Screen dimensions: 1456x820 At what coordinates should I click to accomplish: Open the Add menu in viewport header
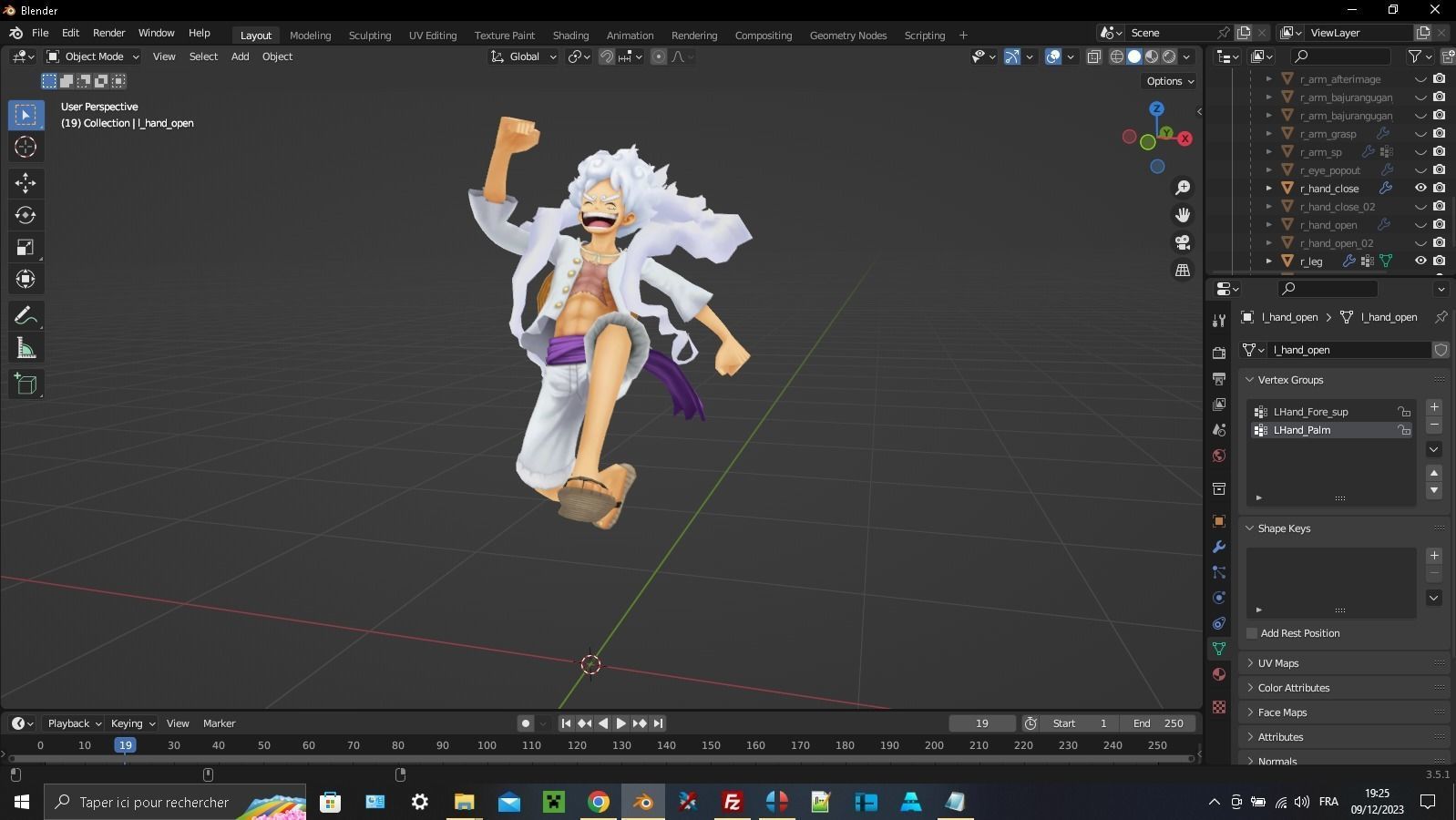(x=240, y=56)
